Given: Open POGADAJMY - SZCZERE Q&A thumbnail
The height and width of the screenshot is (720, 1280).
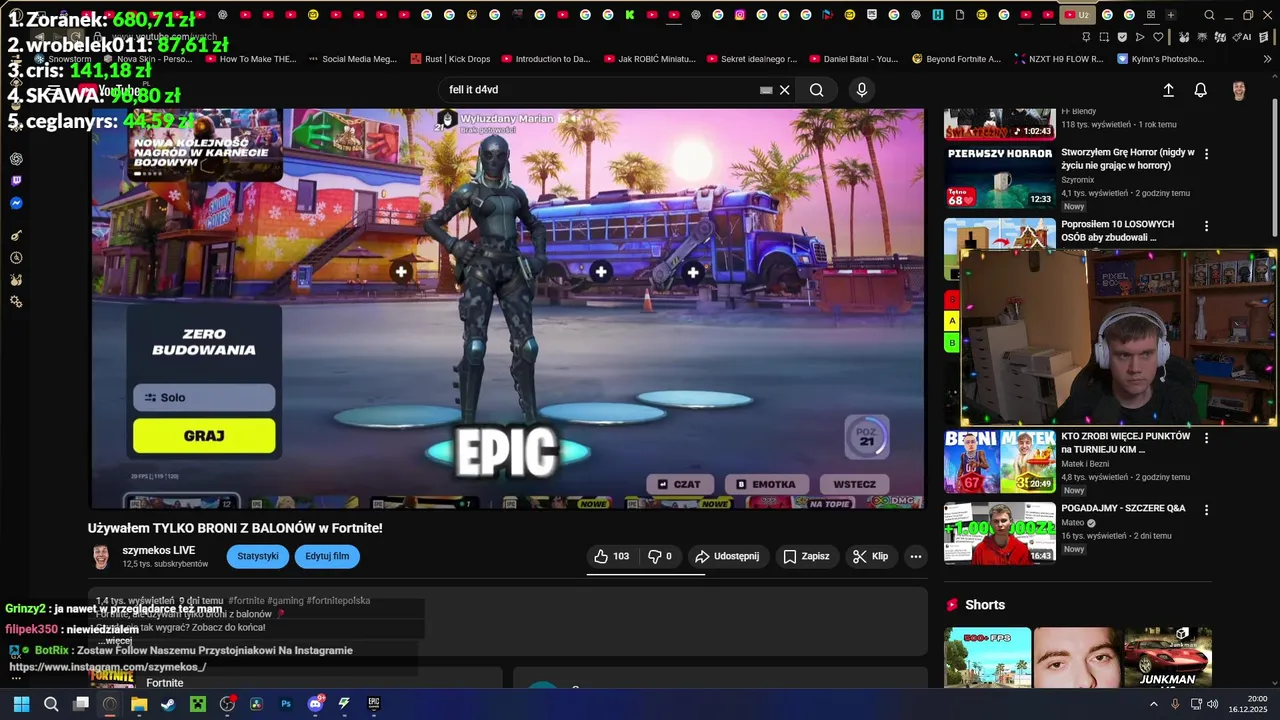Looking at the screenshot, I should [x=1000, y=533].
